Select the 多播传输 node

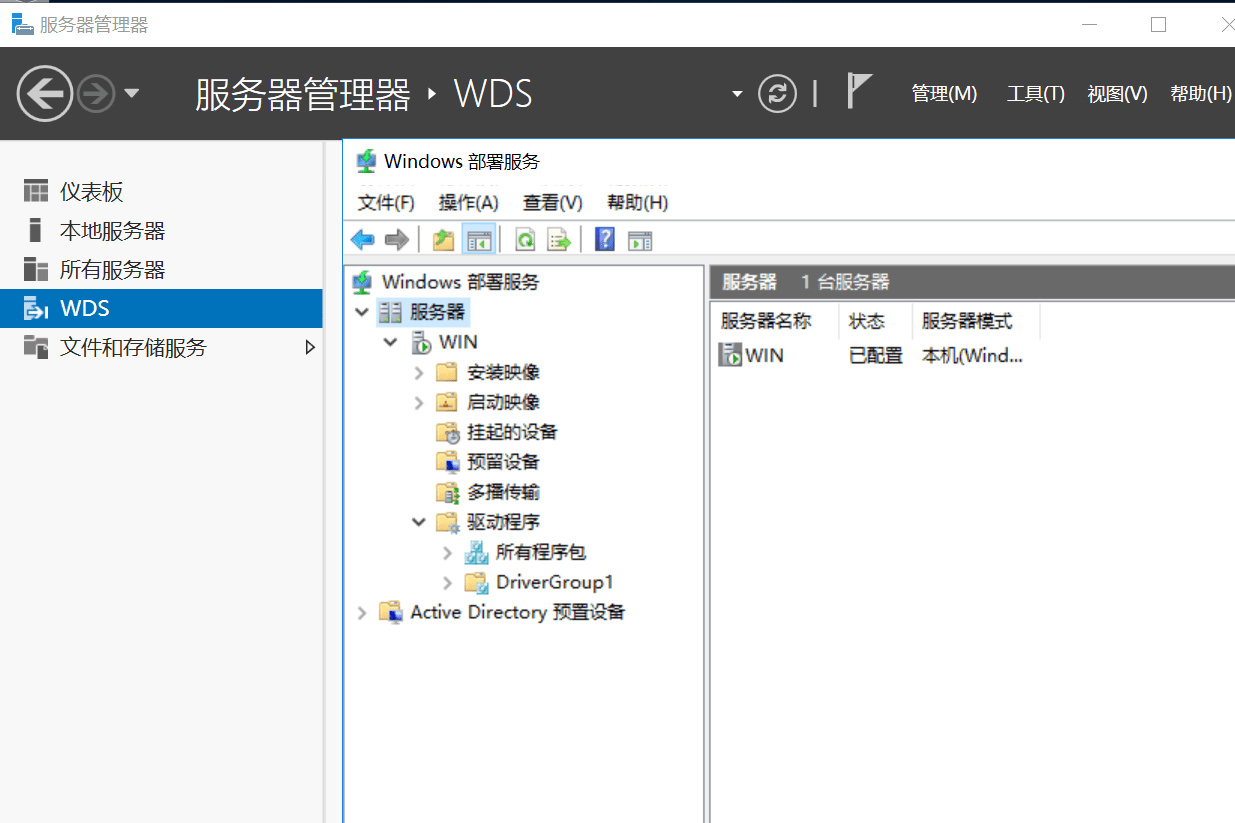point(506,491)
